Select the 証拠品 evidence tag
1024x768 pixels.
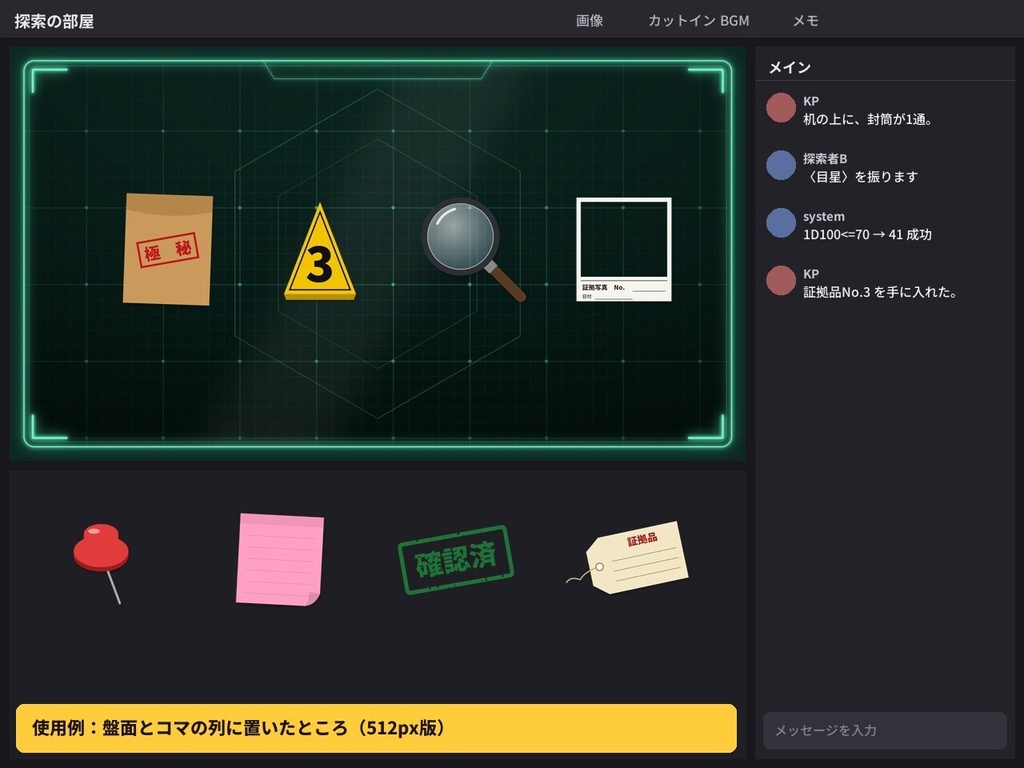(x=628, y=558)
